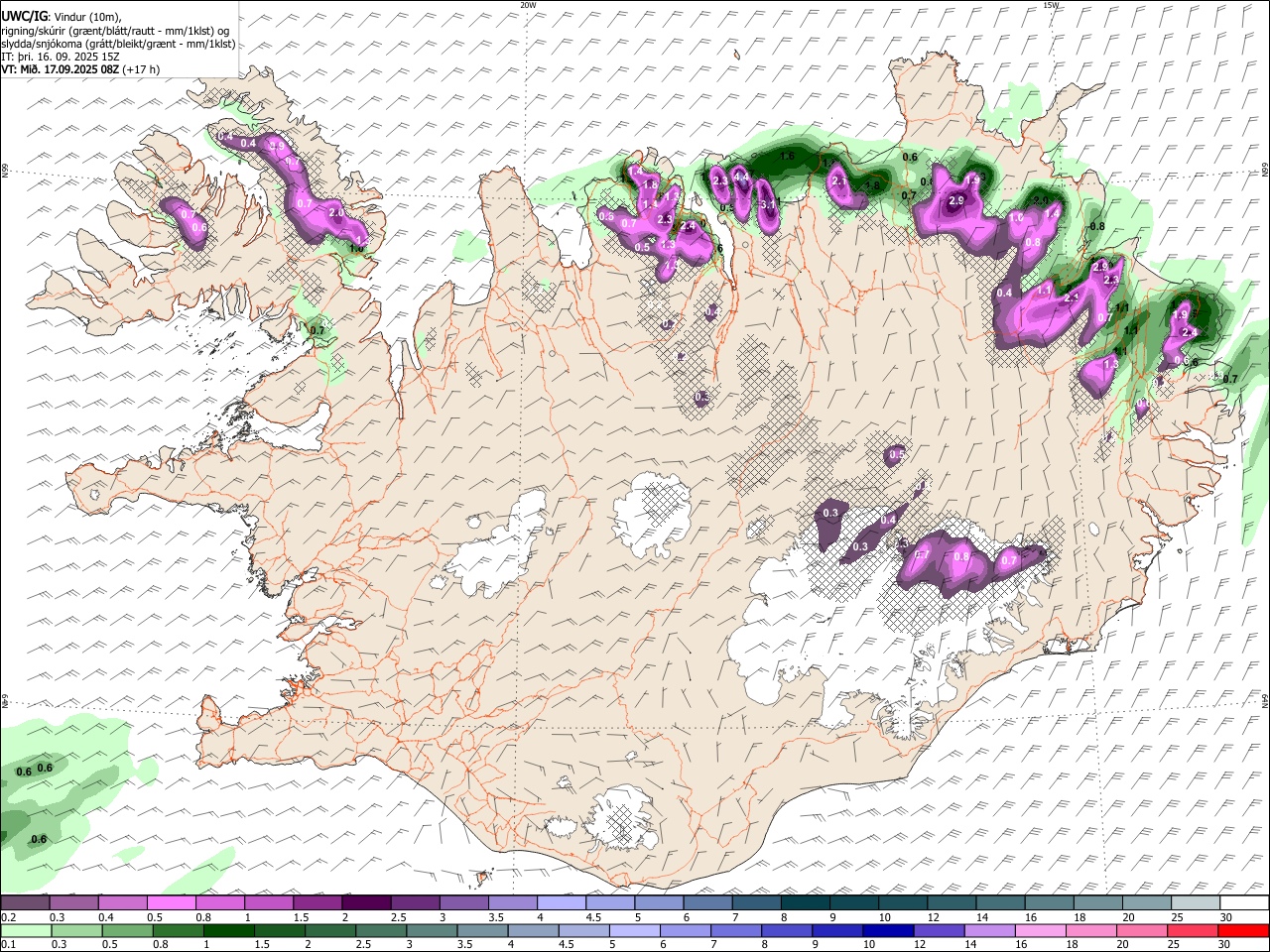
Task: Click the 'IT: þri. 16. 09. 2025 15Z' line
Action: [x=62, y=57]
